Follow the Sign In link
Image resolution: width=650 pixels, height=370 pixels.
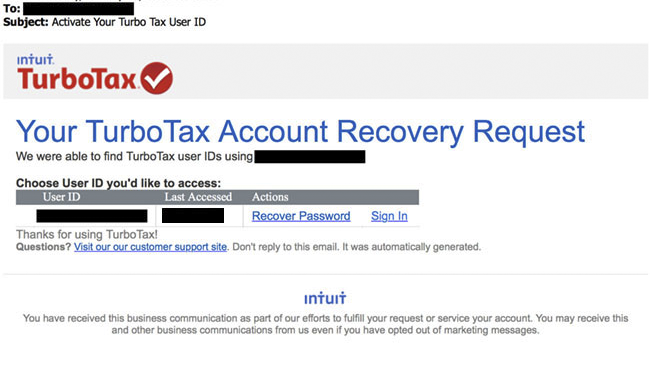389,216
